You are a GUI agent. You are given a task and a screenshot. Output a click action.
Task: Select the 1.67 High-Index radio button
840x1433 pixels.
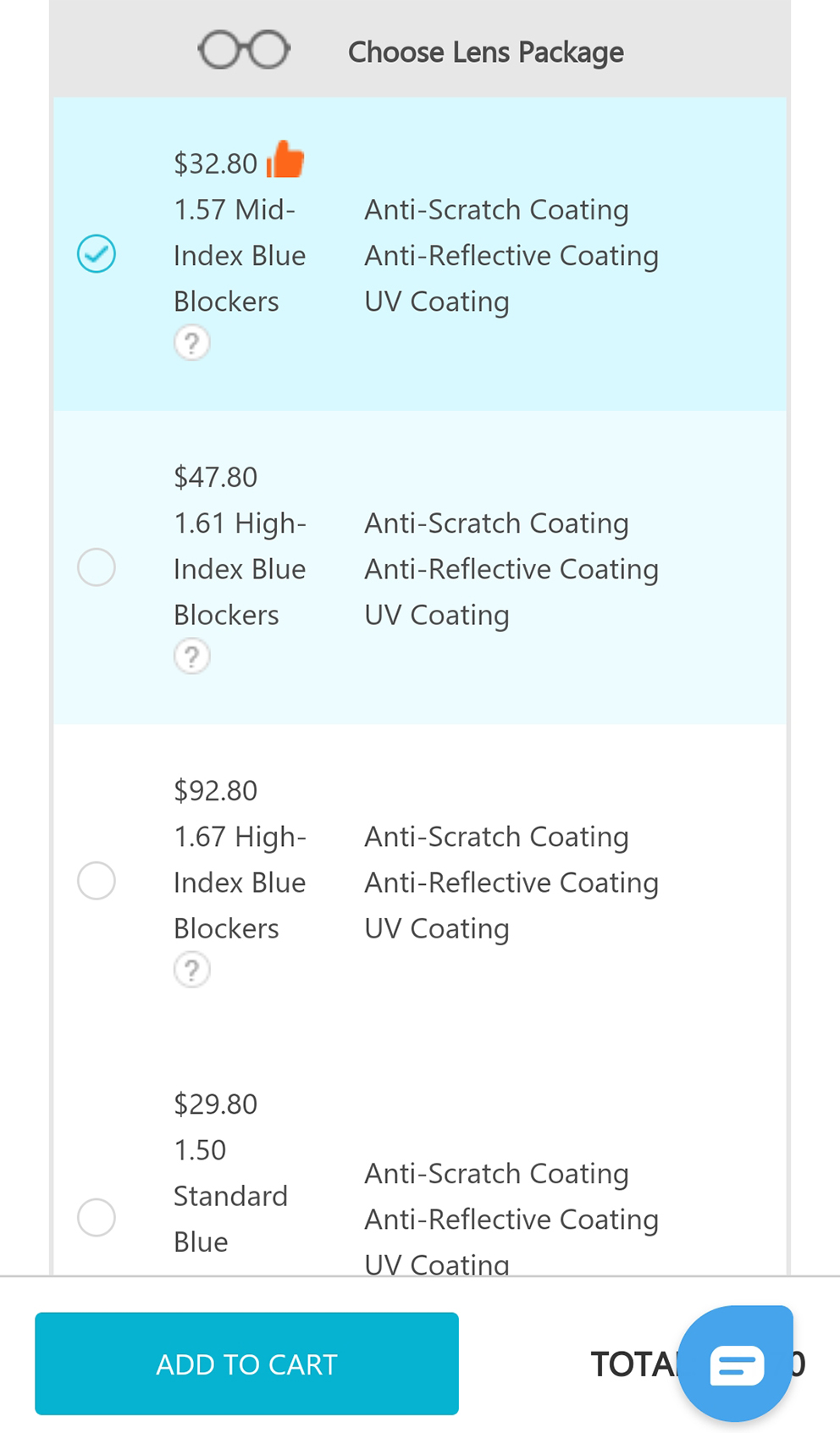pos(97,881)
